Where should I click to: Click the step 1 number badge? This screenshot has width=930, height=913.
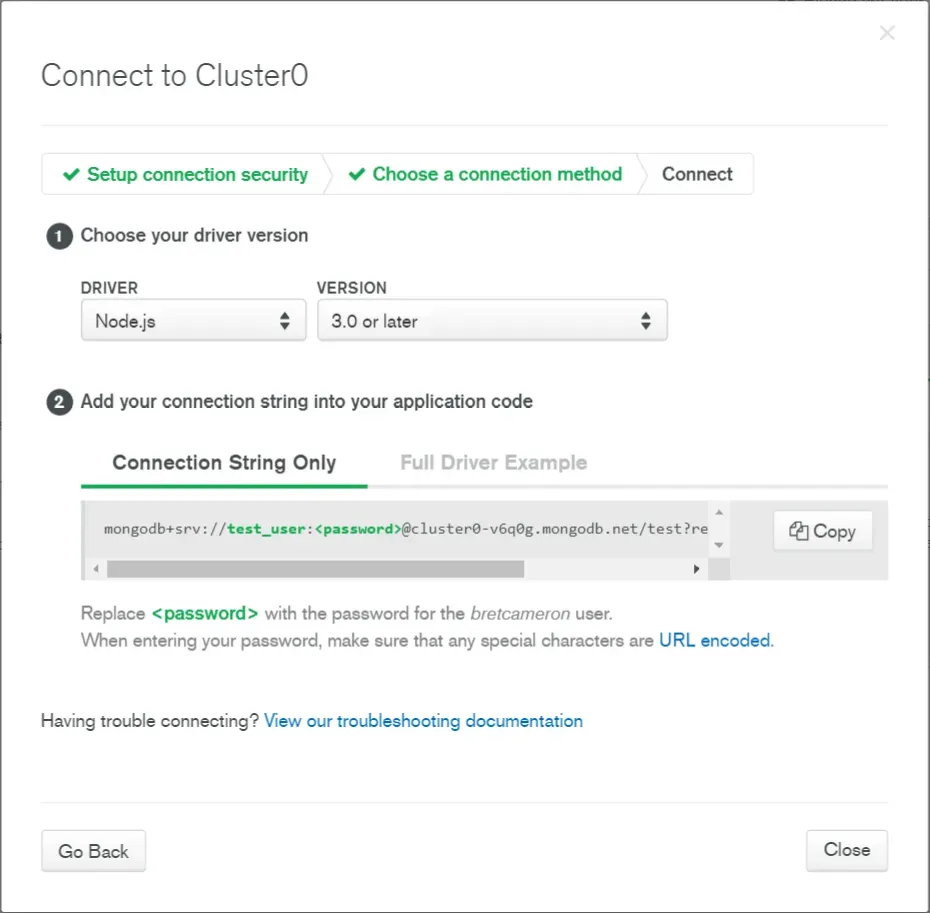pyautogui.click(x=59, y=236)
